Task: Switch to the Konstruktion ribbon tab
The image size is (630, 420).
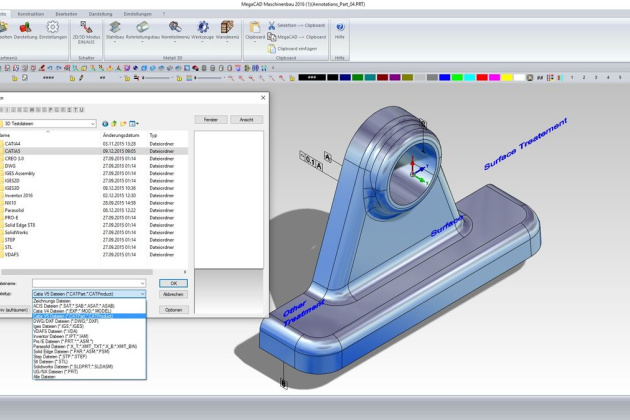Action: 31,12
